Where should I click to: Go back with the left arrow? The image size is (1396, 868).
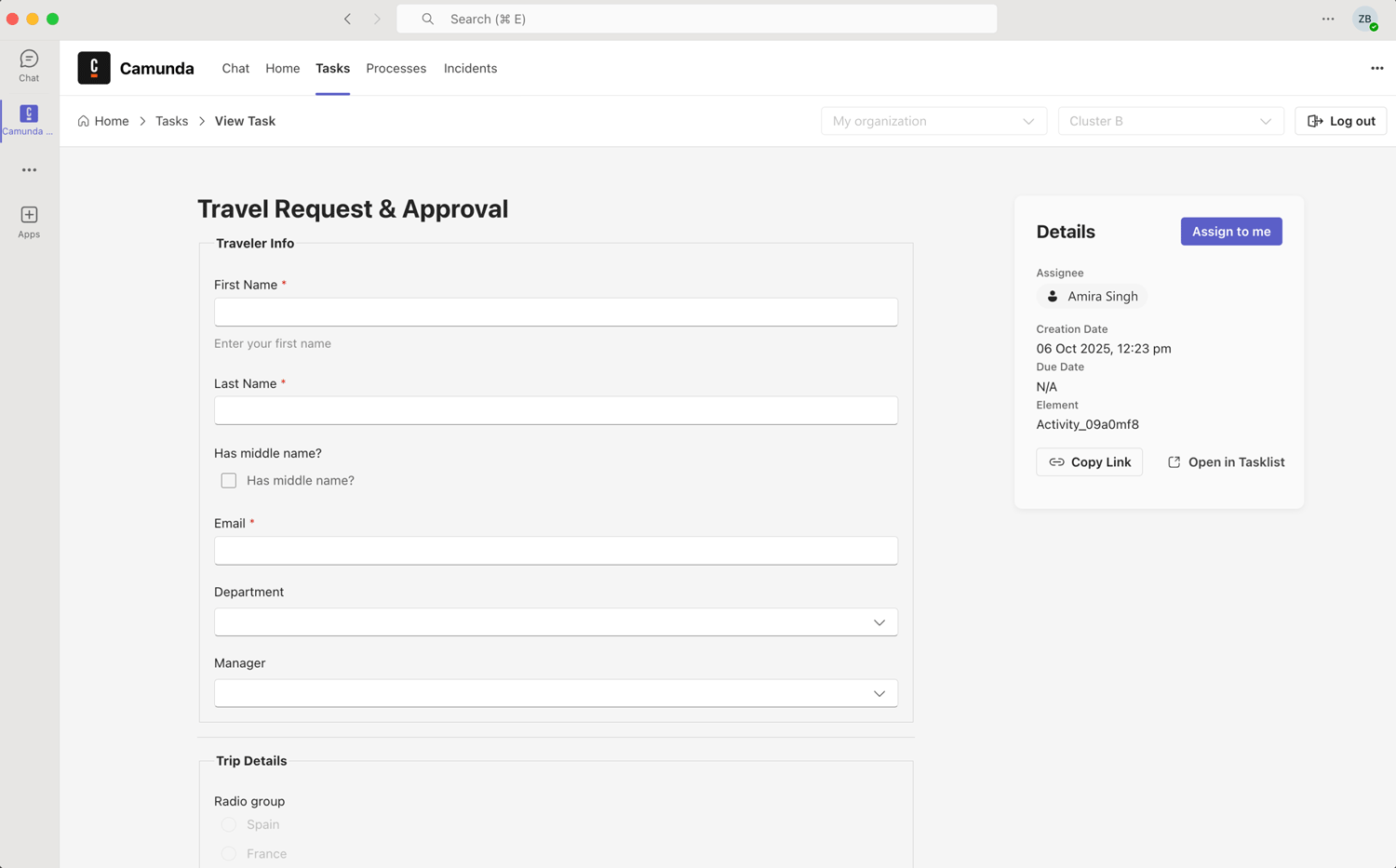pos(347,19)
